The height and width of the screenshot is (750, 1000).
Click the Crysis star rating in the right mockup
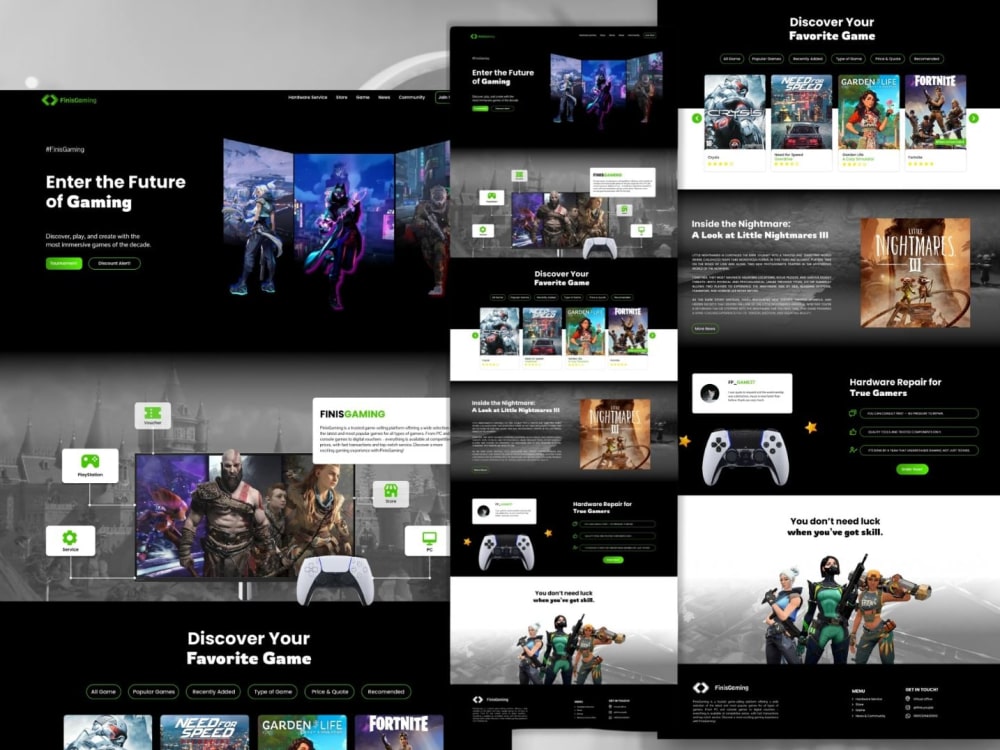(x=720, y=164)
